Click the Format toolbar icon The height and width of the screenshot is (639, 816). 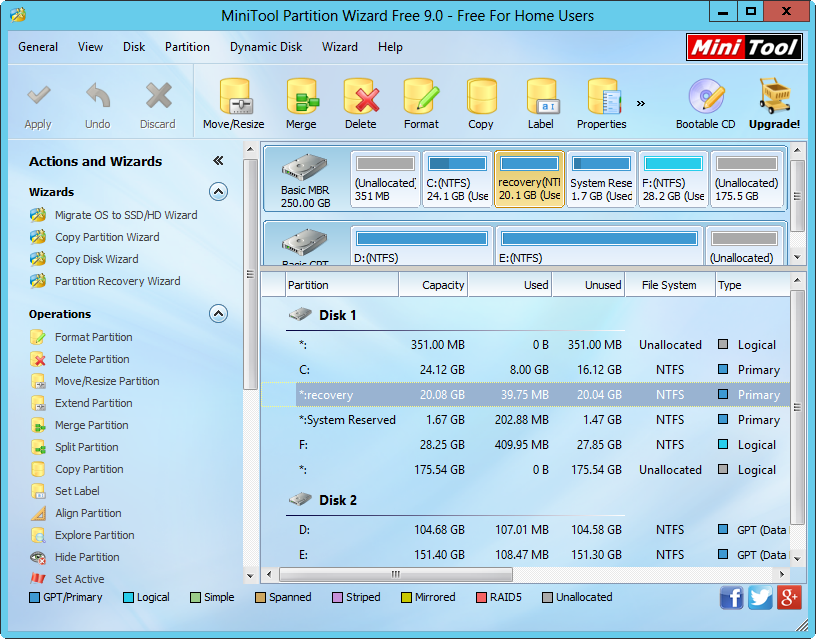point(422,97)
